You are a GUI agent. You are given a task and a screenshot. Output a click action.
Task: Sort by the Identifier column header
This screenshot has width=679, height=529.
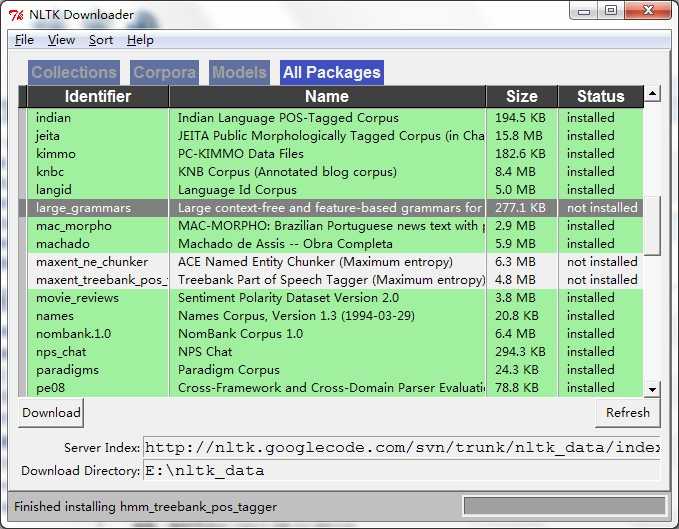click(x=98, y=96)
